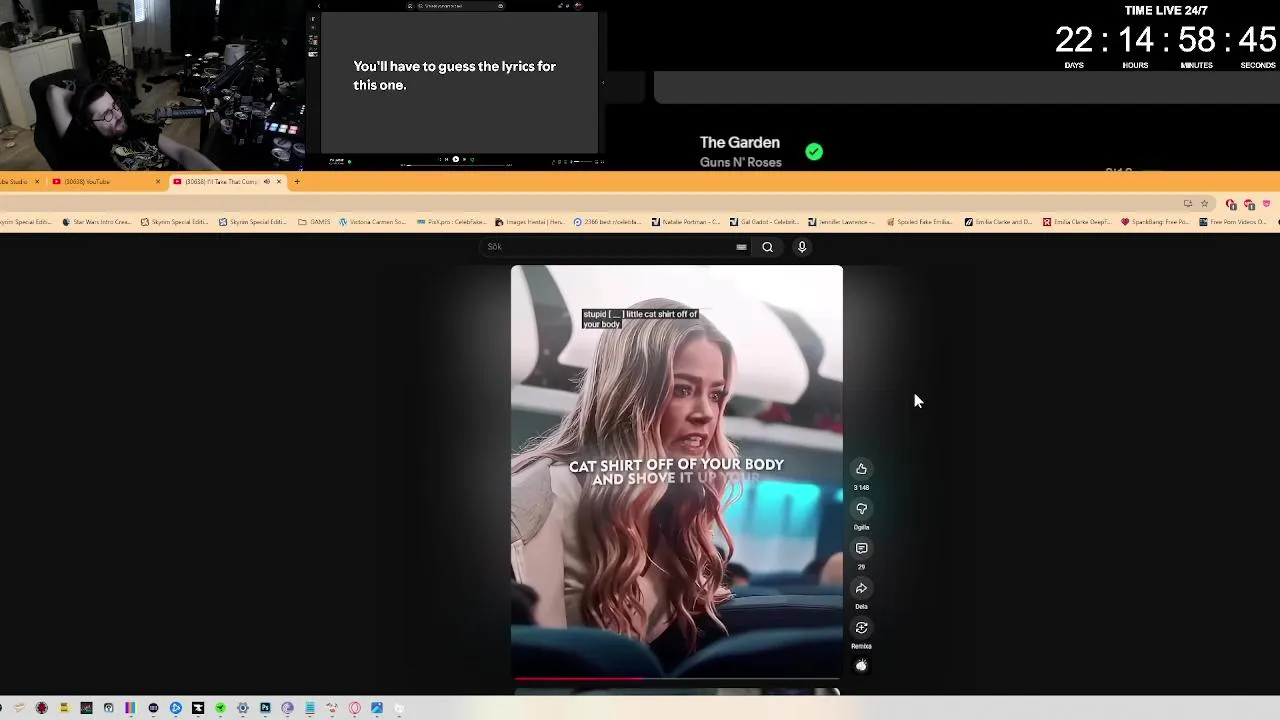Click the Short's caption text at top

click(640, 319)
